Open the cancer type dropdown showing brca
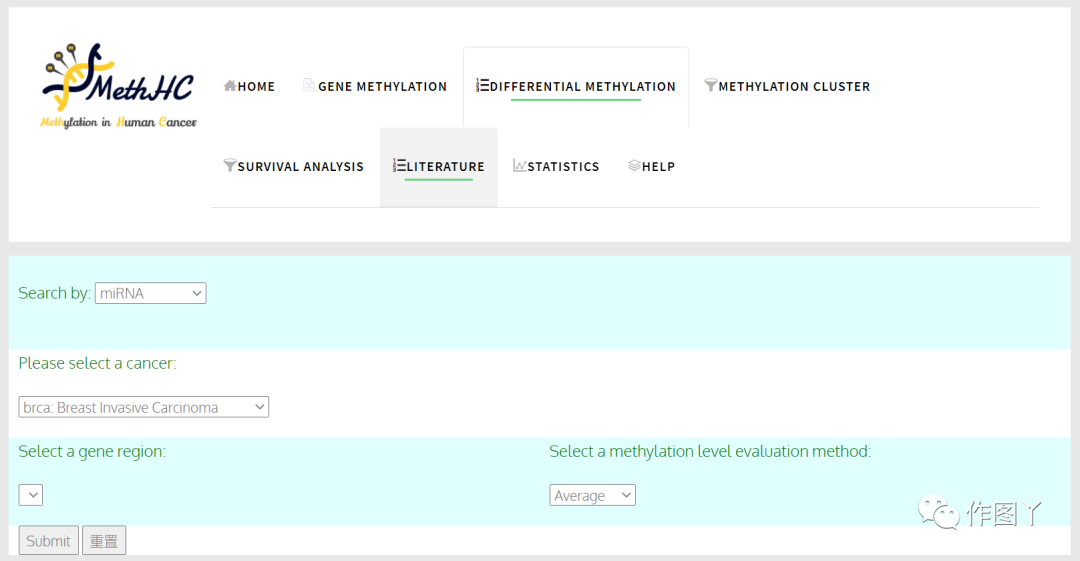The width and height of the screenshot is (1080, 561). [x=144, y=407]
